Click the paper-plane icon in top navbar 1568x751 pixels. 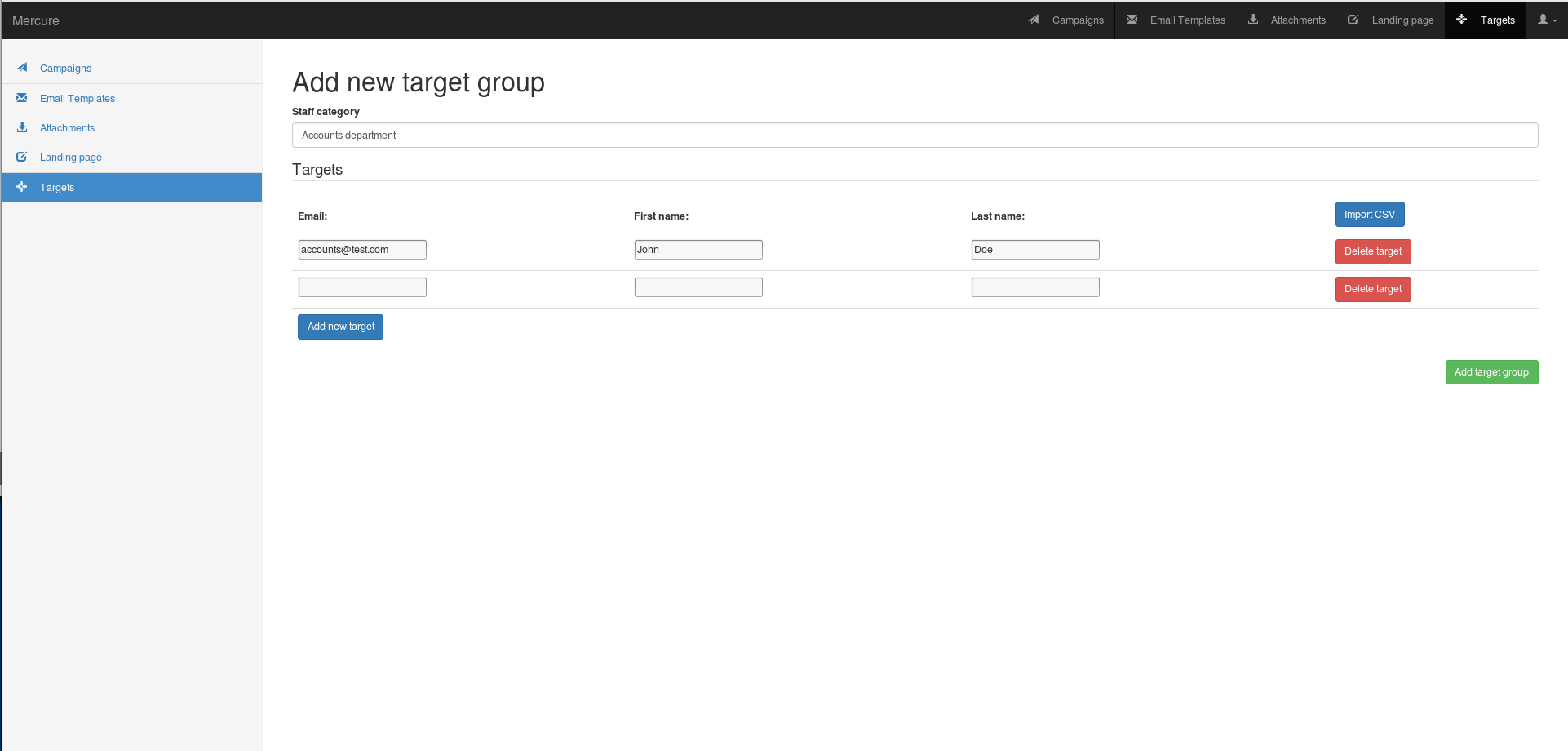pyautogui.click(x=1034, y=20)
